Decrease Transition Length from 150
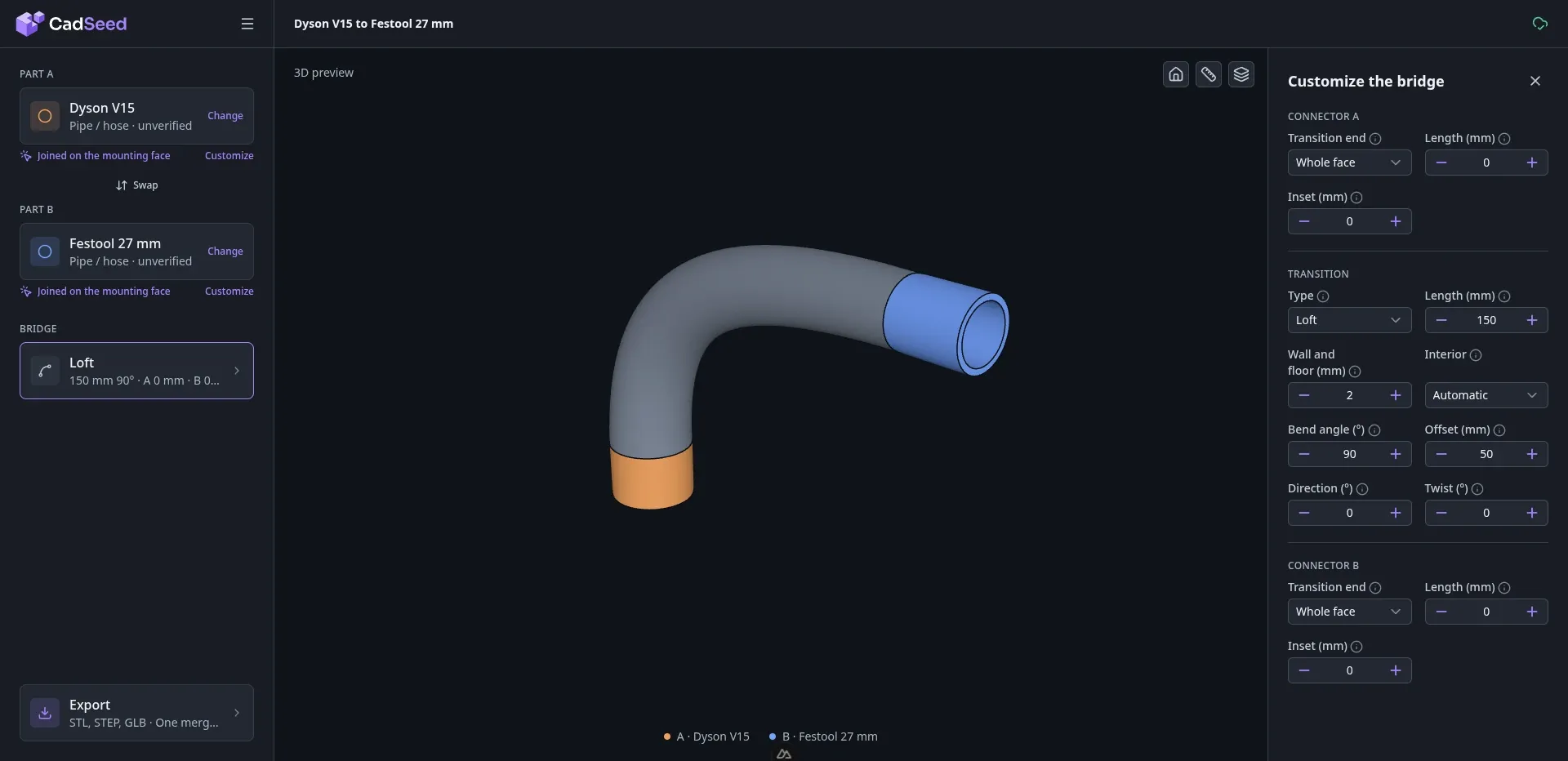1568x761 pixels. [x=1441, y=320]
